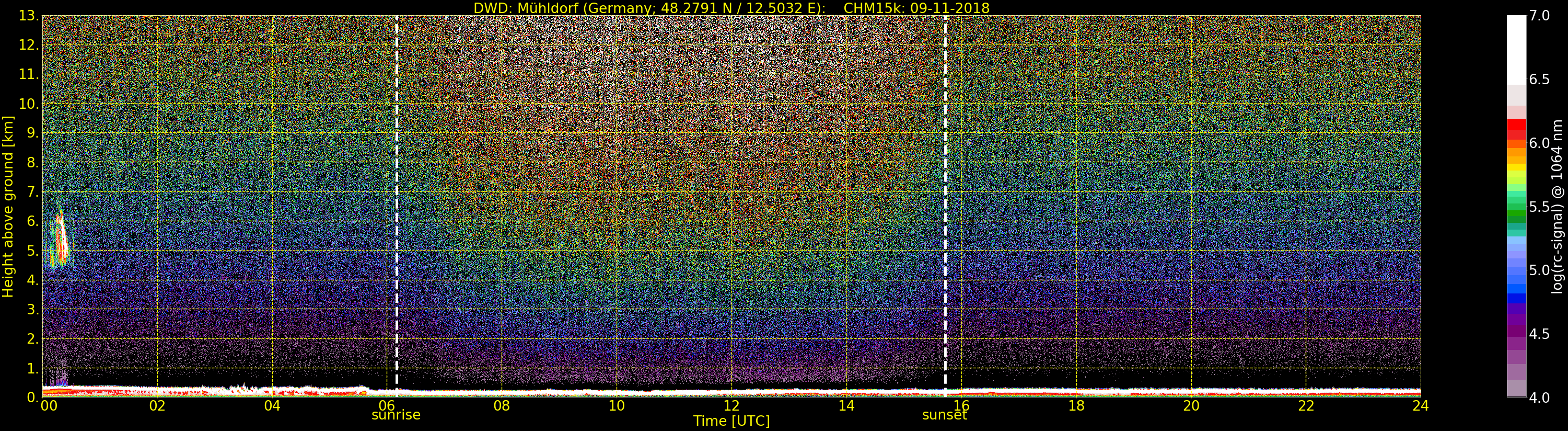Click the time tick label "14"

846,405
